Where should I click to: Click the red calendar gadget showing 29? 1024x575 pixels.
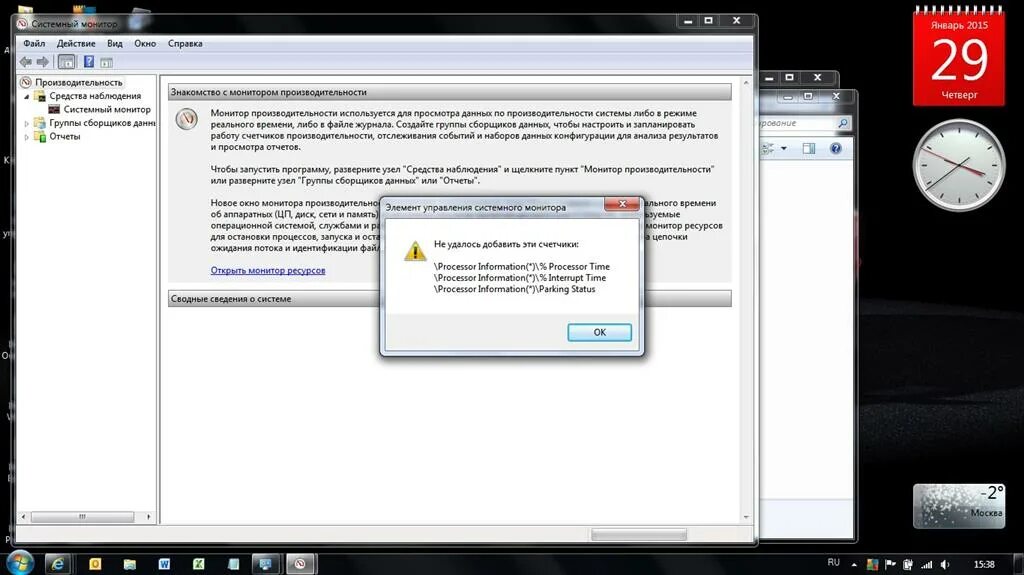pos(959,58)
